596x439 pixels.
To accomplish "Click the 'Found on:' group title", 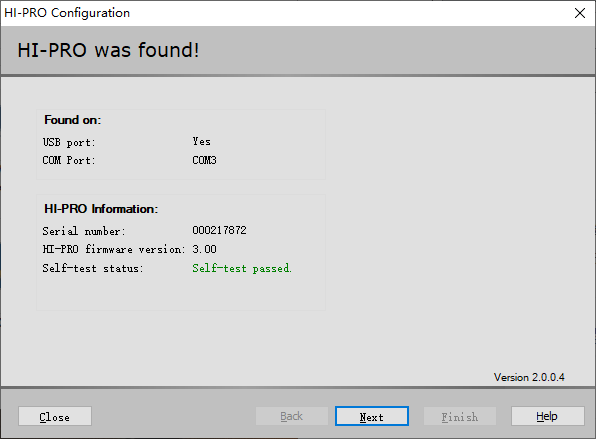I will point(73,120).
